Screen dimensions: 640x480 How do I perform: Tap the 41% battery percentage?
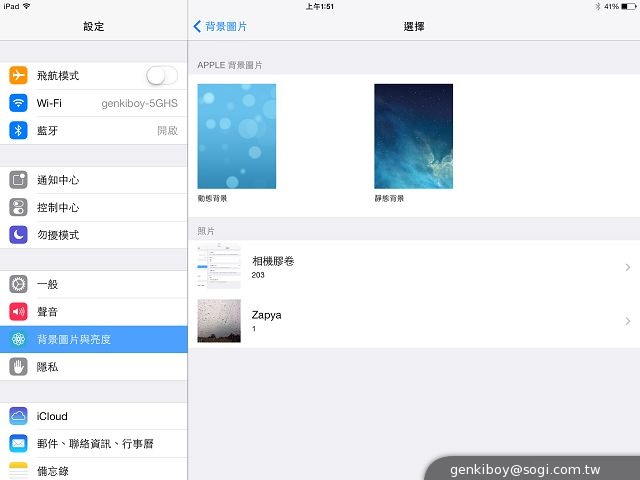pyautogui.click(x=611, y=7)
